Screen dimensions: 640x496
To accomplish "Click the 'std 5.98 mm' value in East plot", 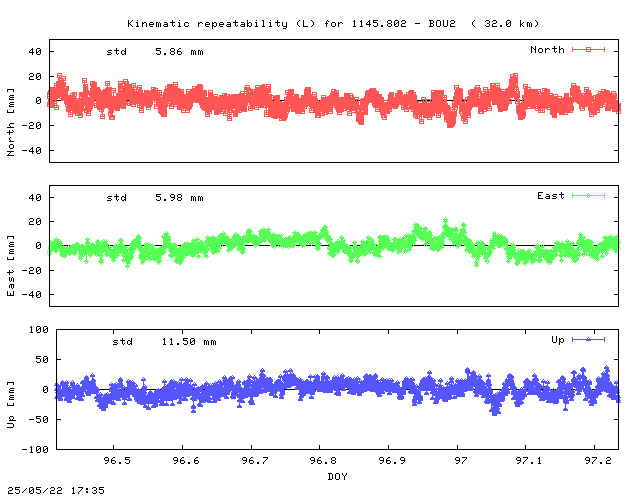I will pyautogui.click(x=155, y=198).
